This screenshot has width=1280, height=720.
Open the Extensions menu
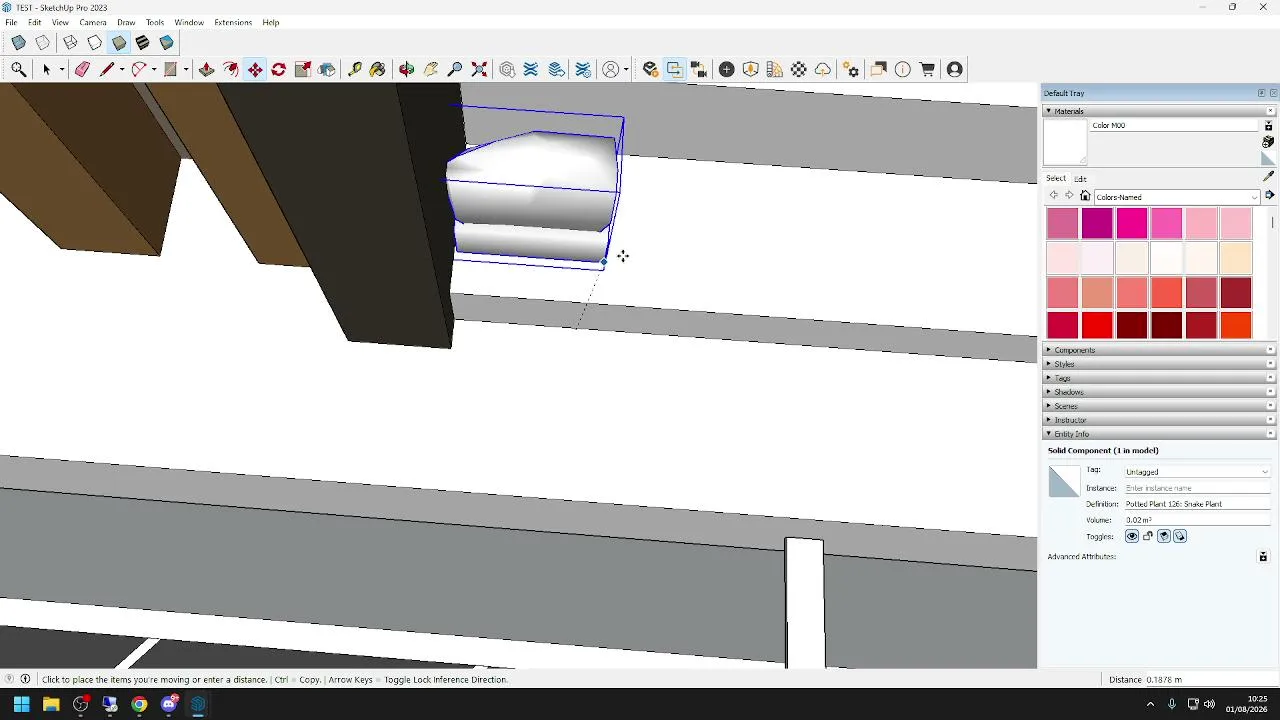pos(233,22)
